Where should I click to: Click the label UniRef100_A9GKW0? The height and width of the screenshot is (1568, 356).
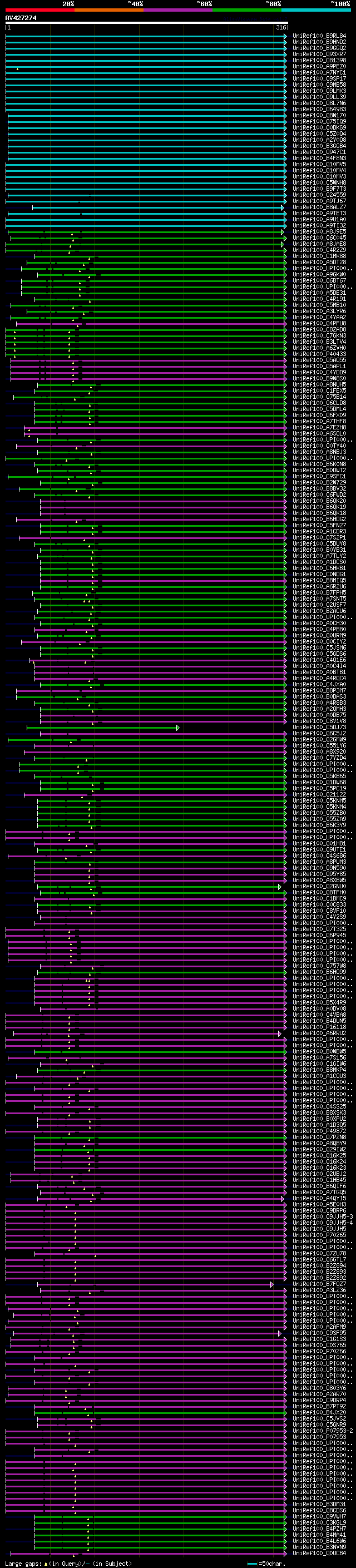coord(319,275)
